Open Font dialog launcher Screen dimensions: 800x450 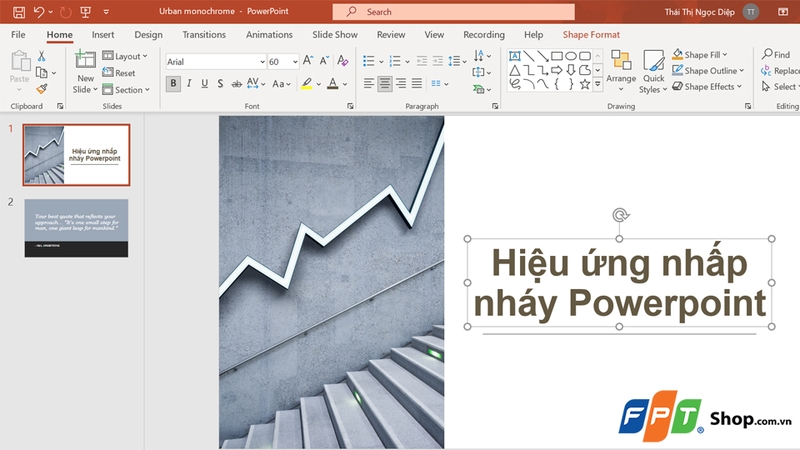350,106
